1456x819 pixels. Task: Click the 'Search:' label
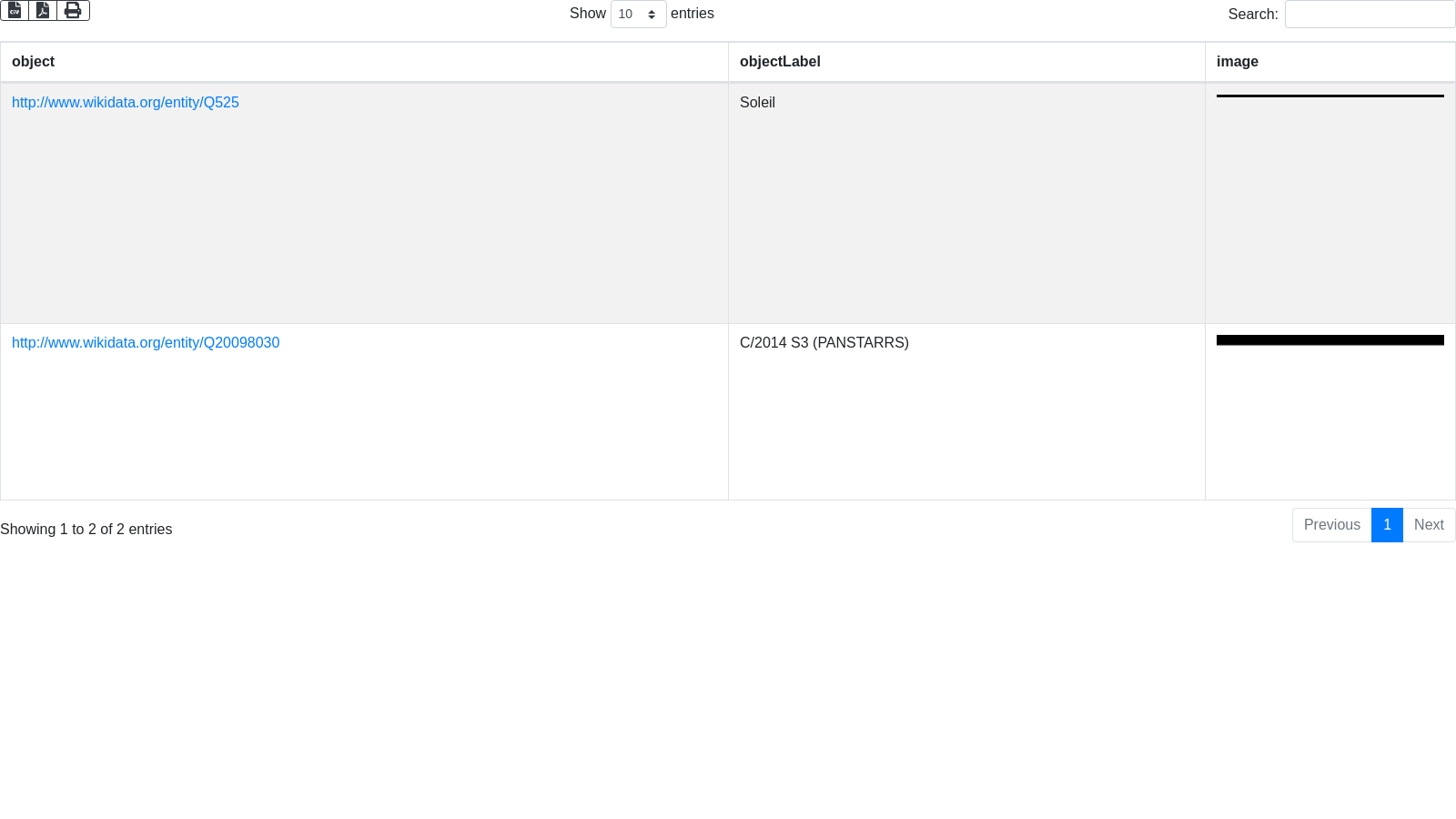pyautogui.click(x=1252, y=15)
